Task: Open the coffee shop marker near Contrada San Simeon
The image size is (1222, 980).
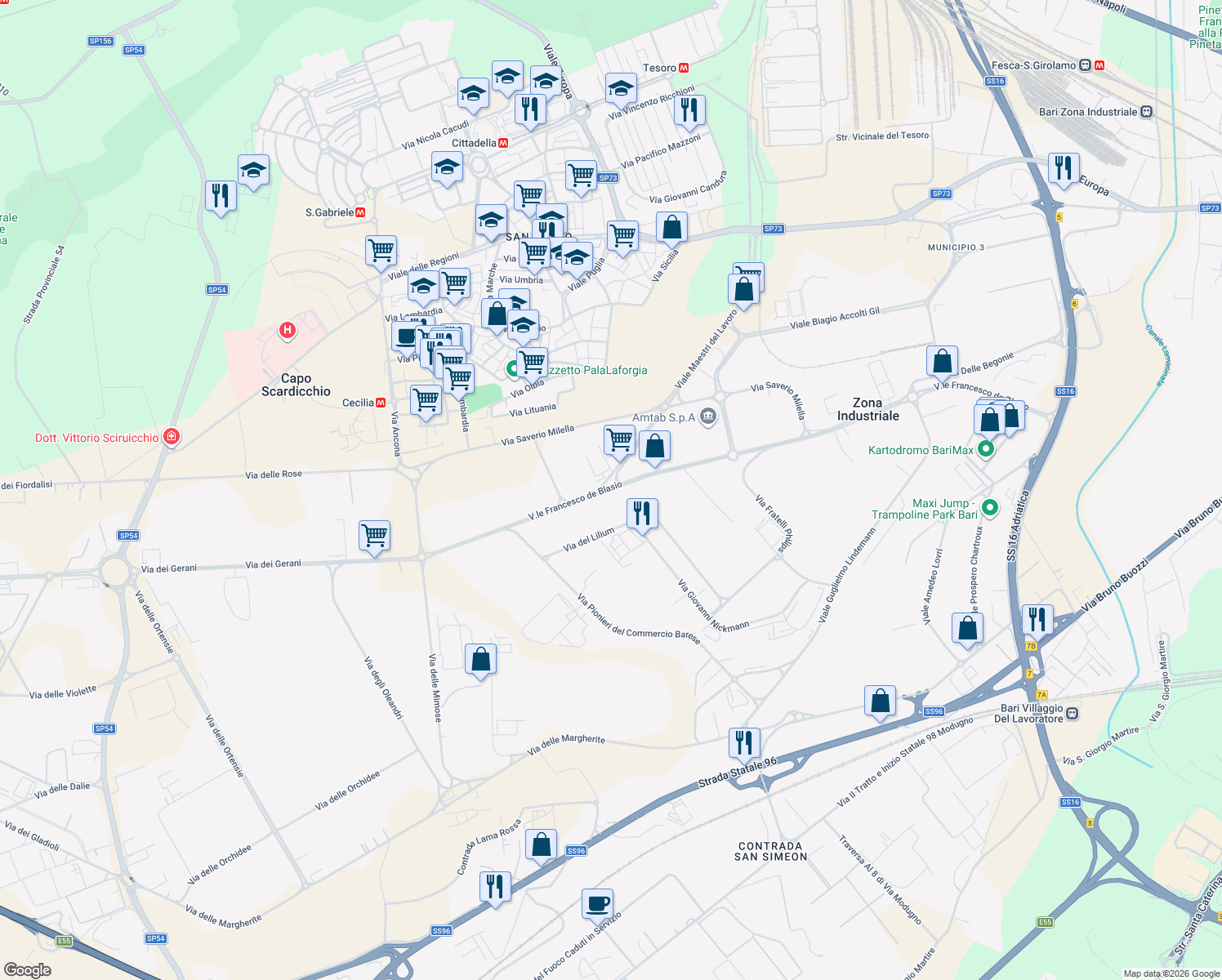Action: point(595,902)
